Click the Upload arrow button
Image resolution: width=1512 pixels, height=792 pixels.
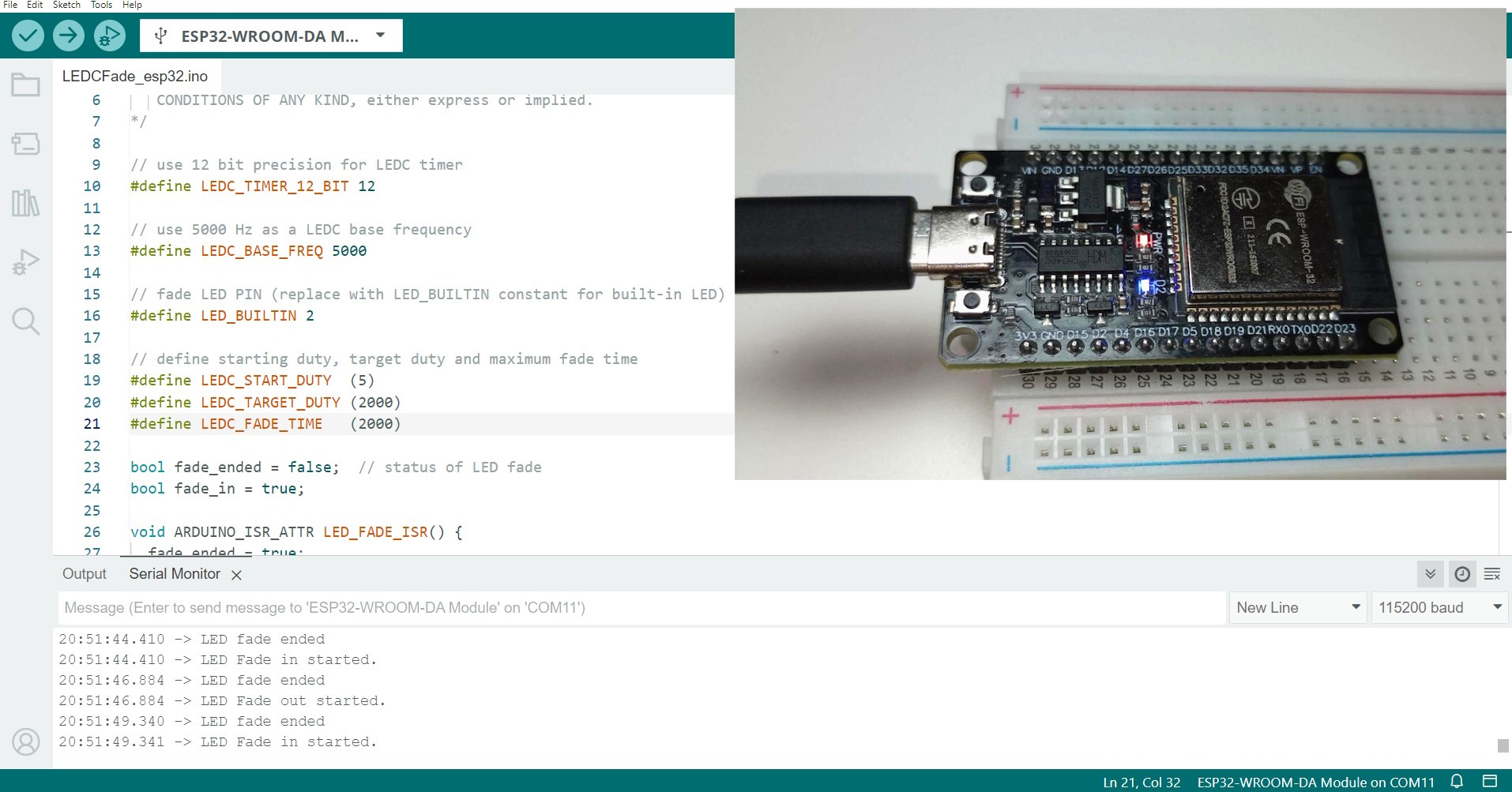point(69,36)
